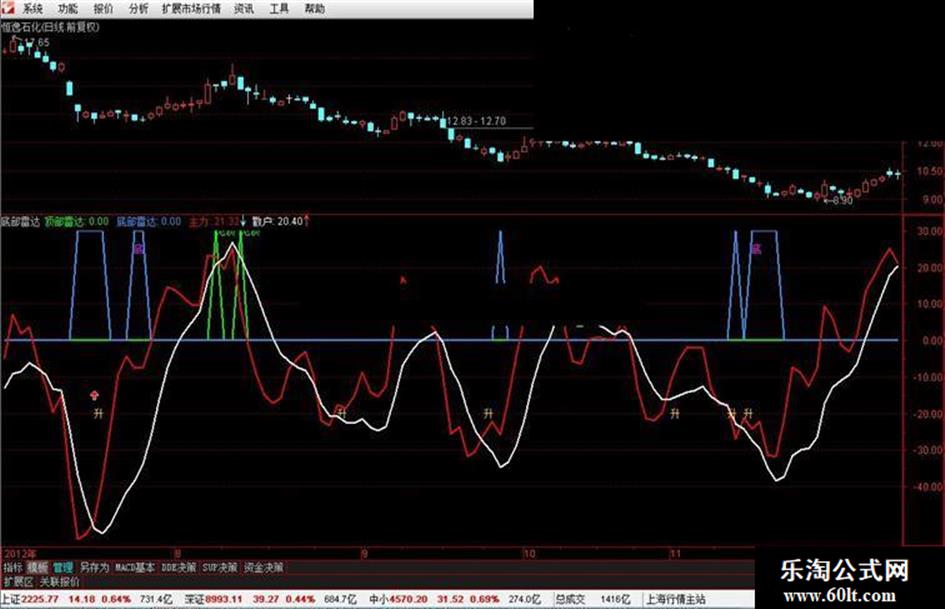
Task: Select the 指标 tab
Action: click(13, 567)
